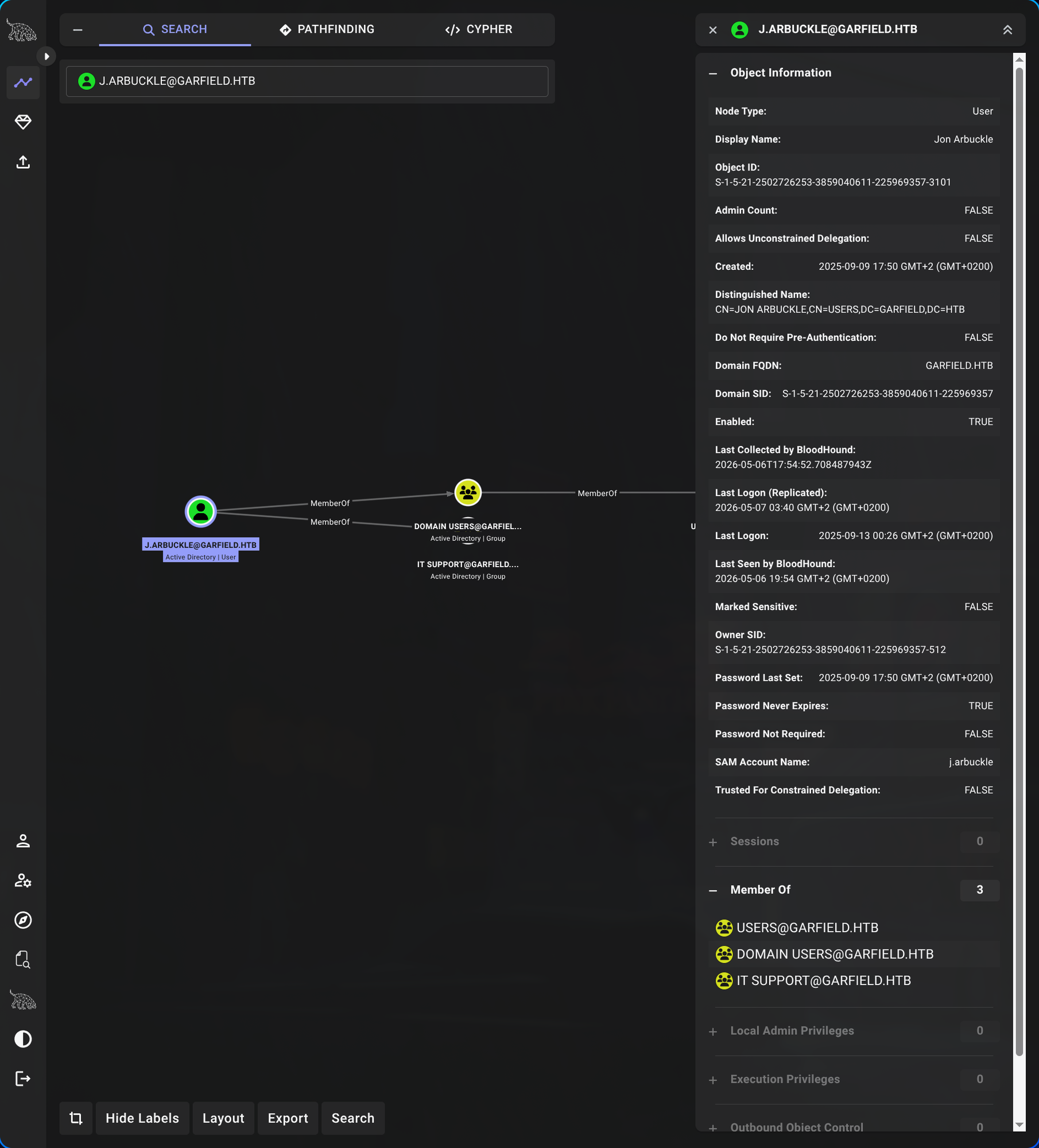The height and width of the screenshot is (1148, 1039).
Task: Open Group Management diamond icon
Action: point(23,122)
